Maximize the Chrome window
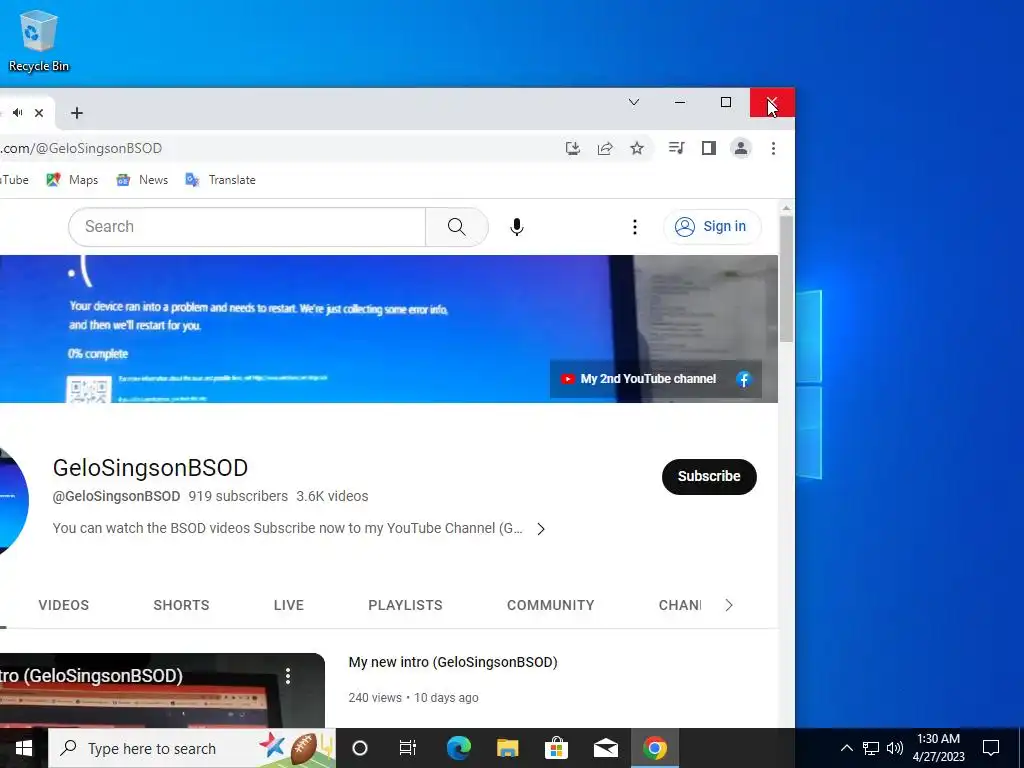 coord(726,102)
